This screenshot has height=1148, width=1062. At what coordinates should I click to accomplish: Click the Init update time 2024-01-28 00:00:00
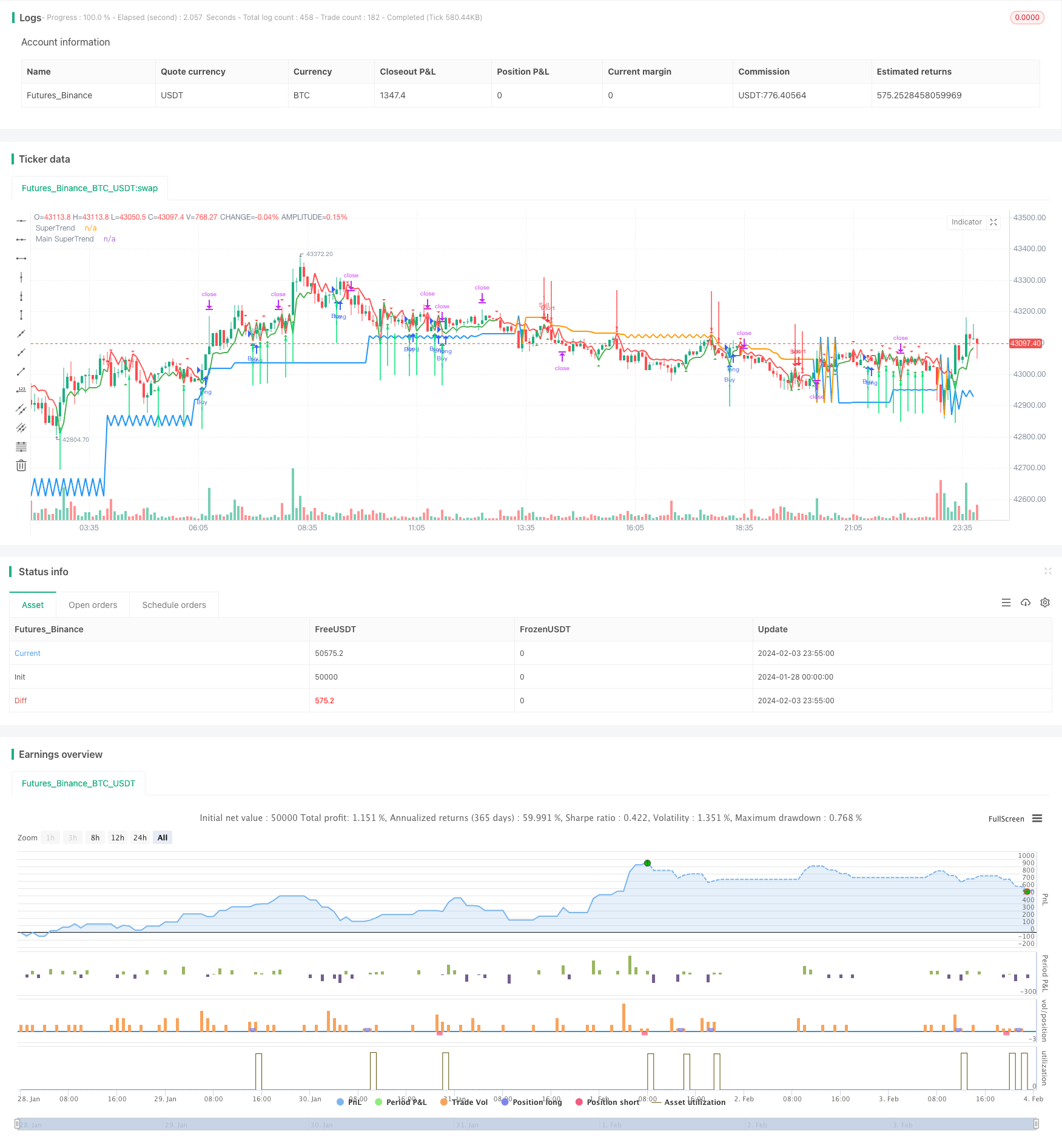tap(796, 677)
